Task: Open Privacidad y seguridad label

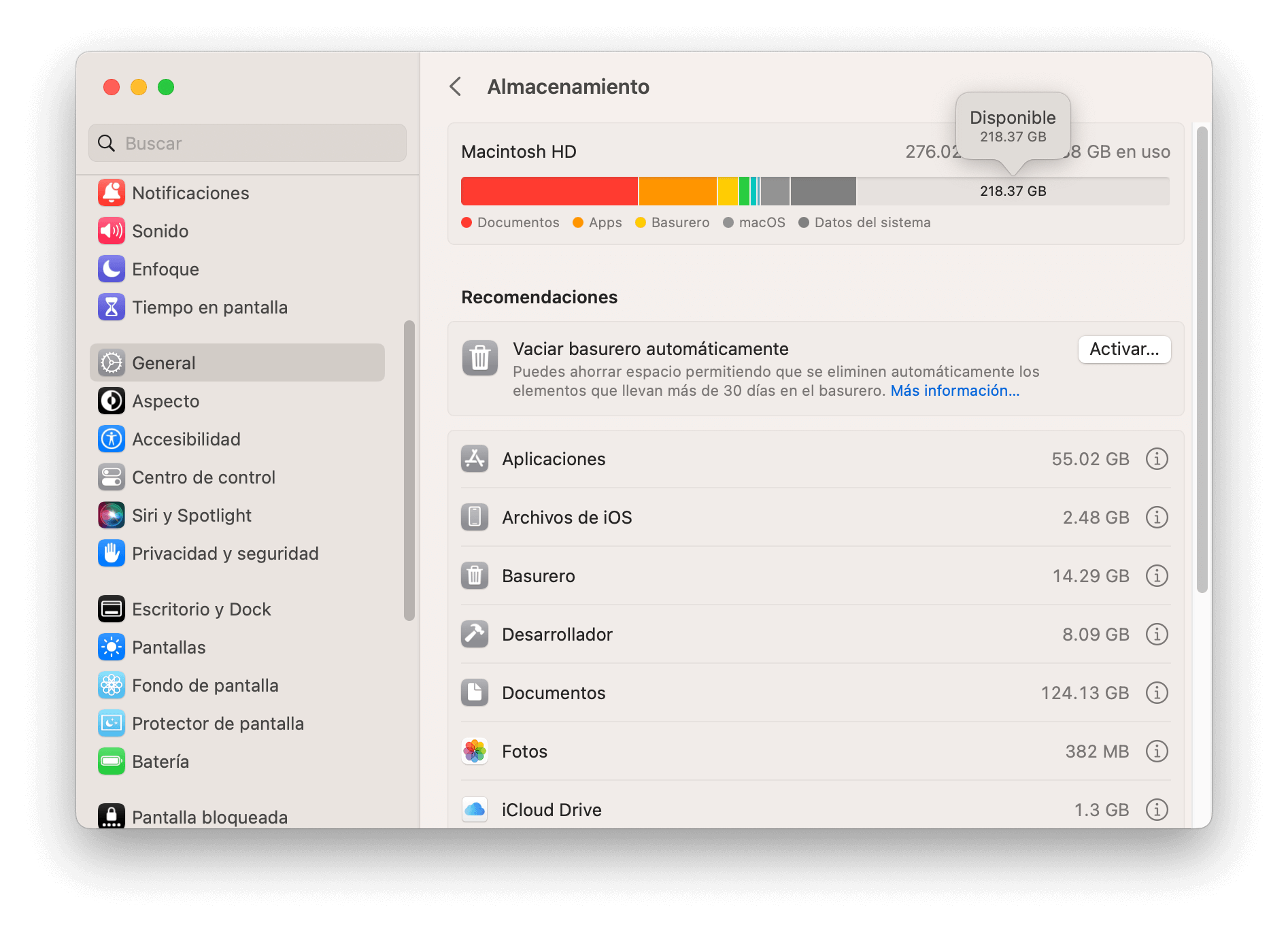Action: 225,554
